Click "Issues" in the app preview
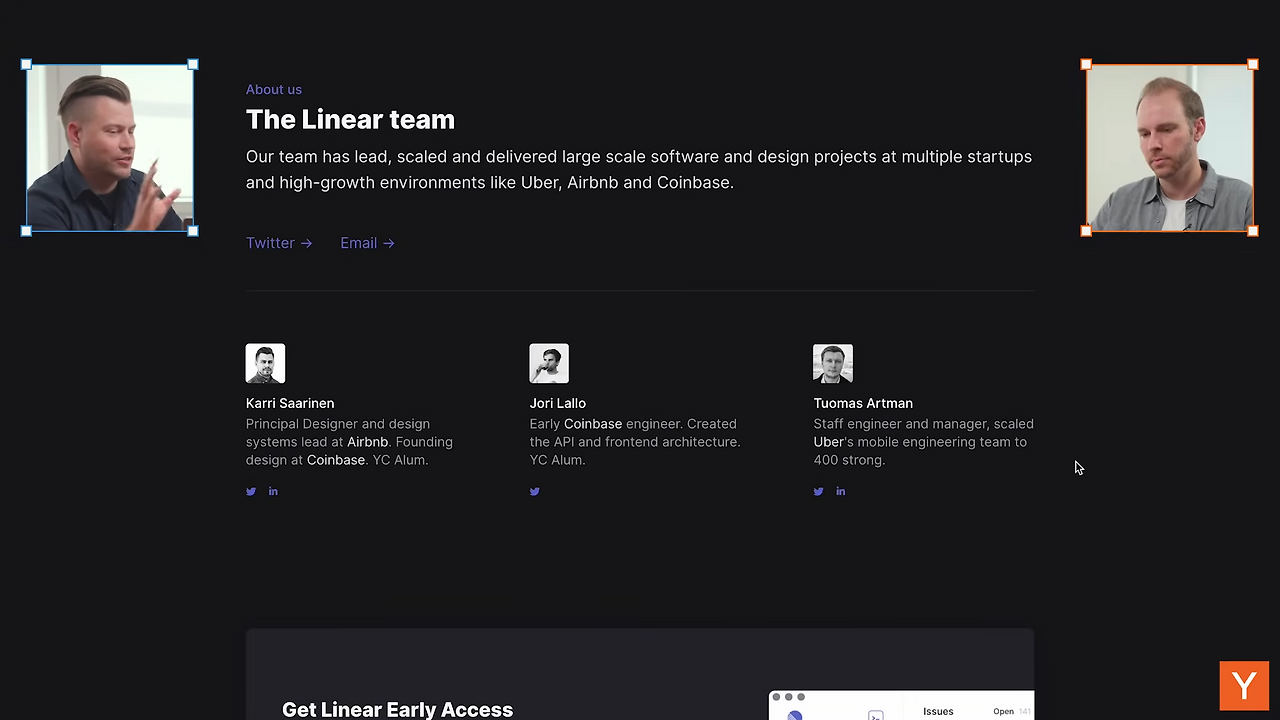 [x=938, y=711]
